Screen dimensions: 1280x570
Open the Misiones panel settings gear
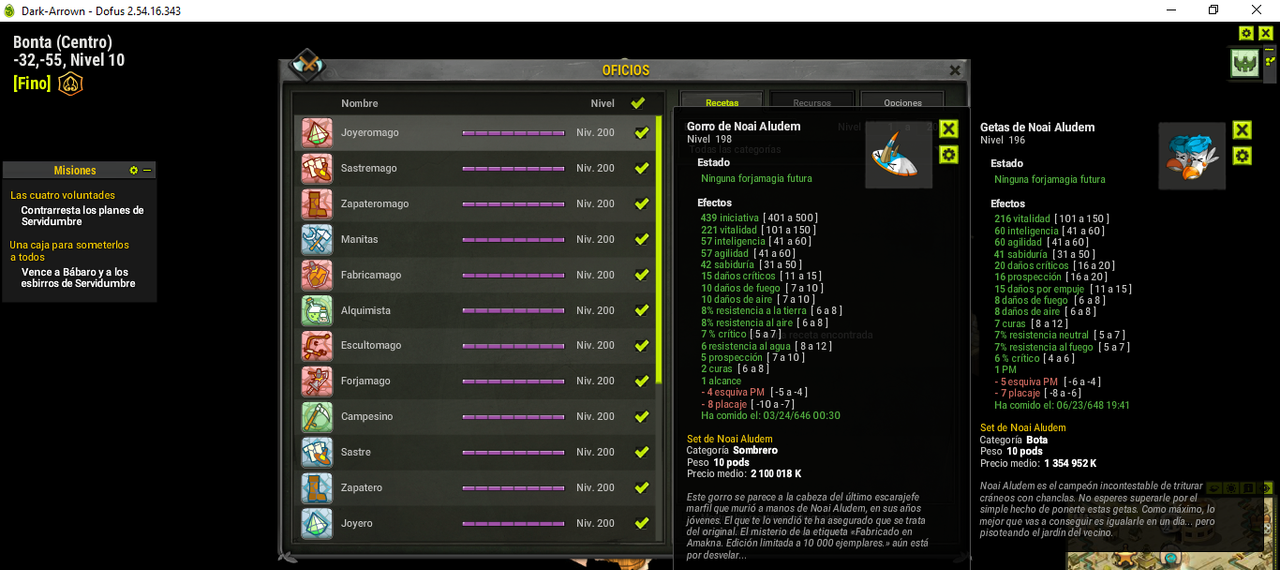point(134,171)
